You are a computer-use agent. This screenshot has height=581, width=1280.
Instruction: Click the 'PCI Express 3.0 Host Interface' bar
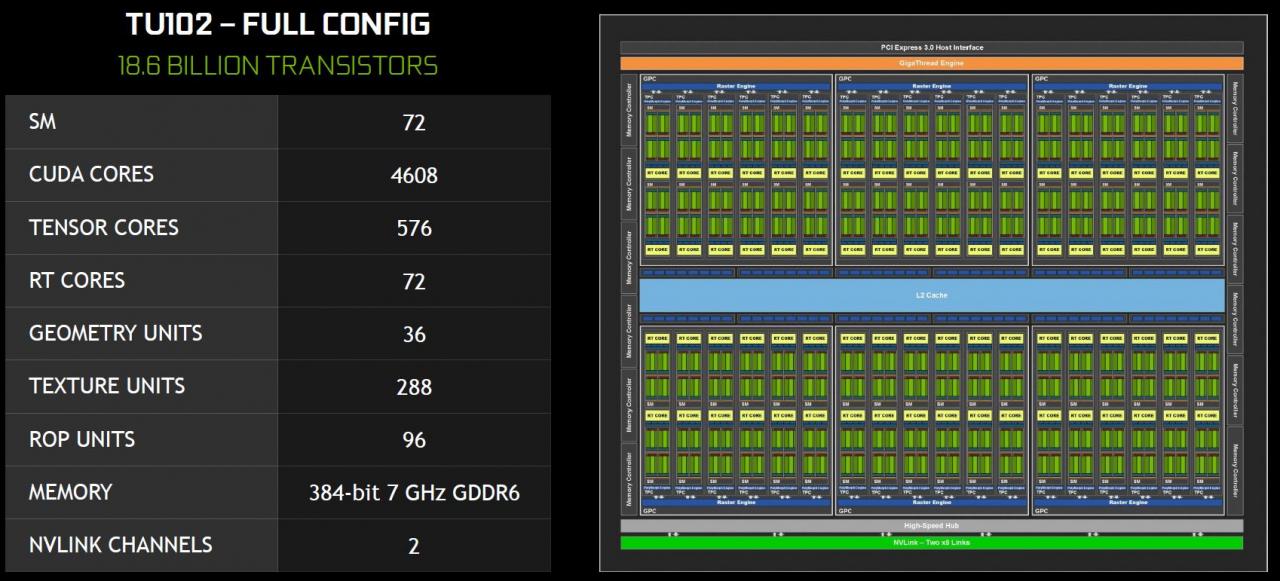(x=931, y=47)
